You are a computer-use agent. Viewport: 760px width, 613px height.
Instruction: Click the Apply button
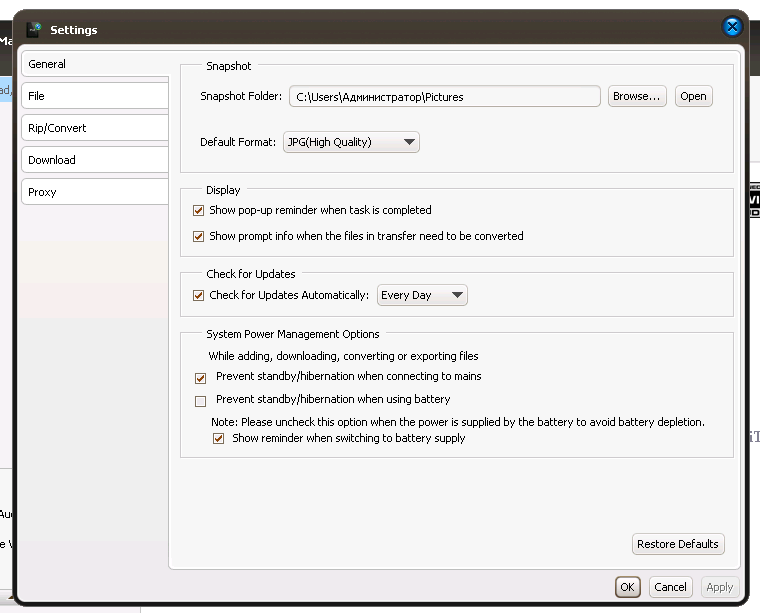pyautogui.click(x=720, y=587)
